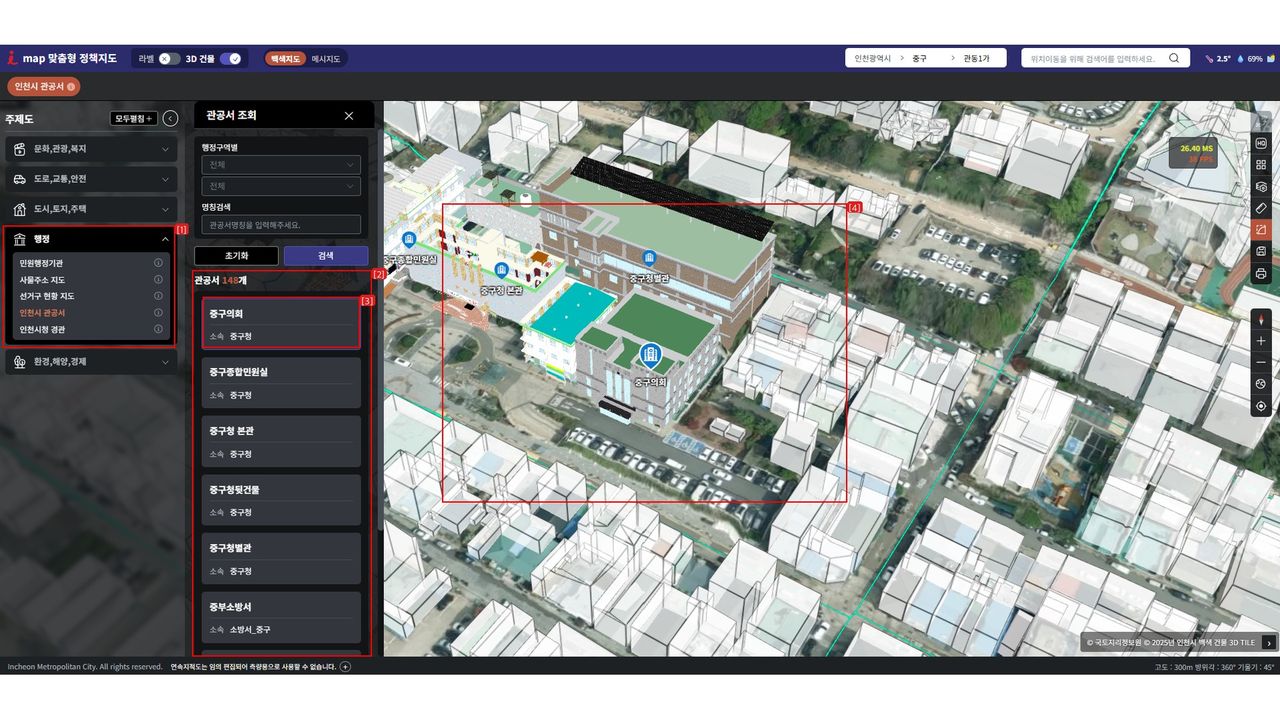Click the locate my position icon
Screen dimensions: 1280x720
tap(1261, 406)
